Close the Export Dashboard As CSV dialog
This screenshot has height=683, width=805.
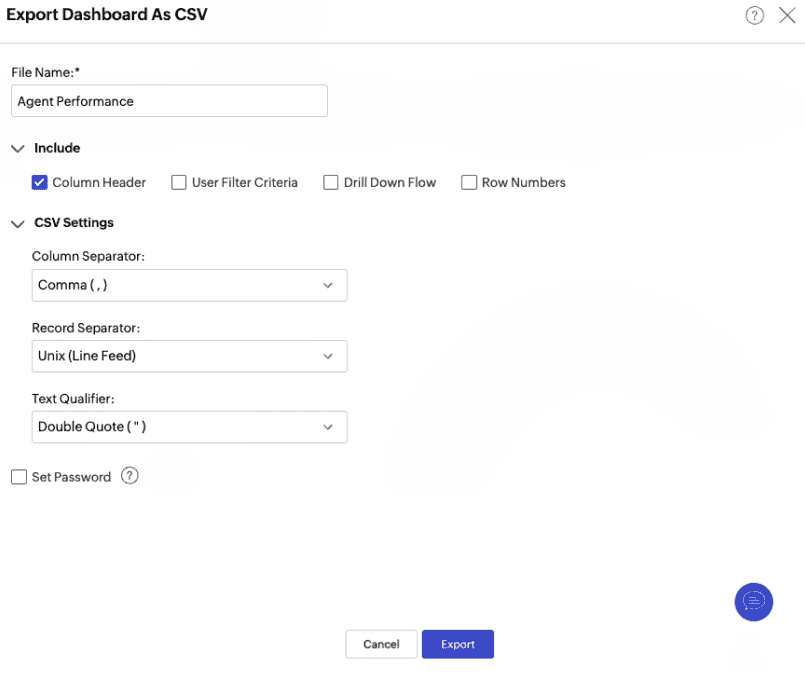[x=787, y=15]
